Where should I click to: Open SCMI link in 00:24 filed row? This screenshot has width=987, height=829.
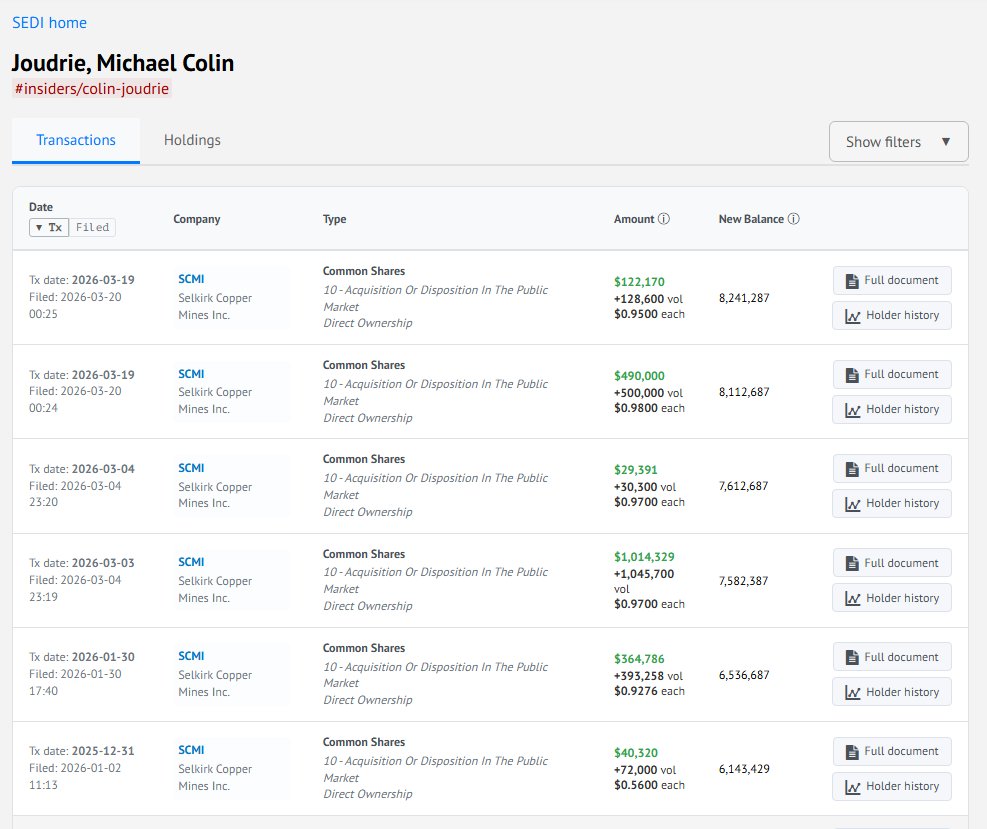tap(191, 374)
